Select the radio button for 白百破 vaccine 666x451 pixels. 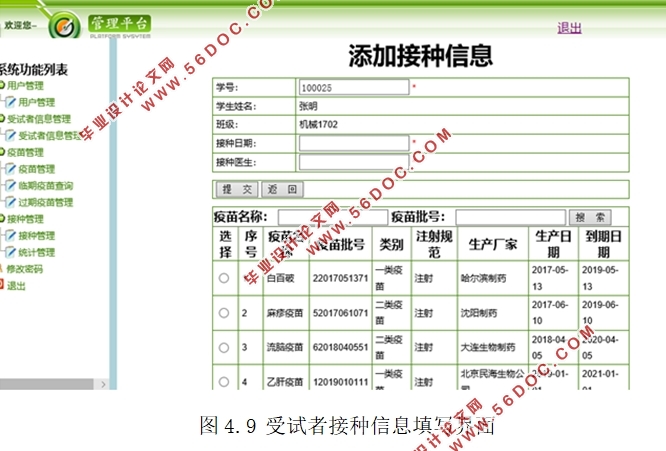224,278
